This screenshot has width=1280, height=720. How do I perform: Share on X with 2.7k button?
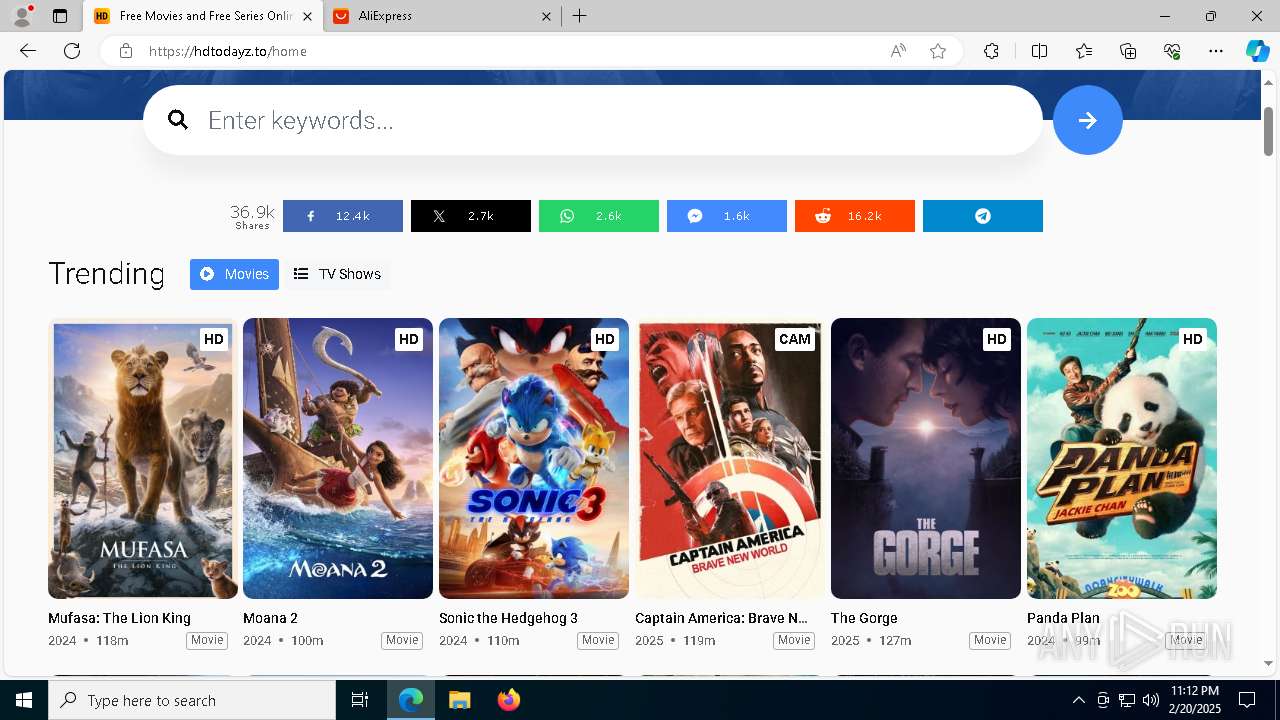(x=471, y=216)
